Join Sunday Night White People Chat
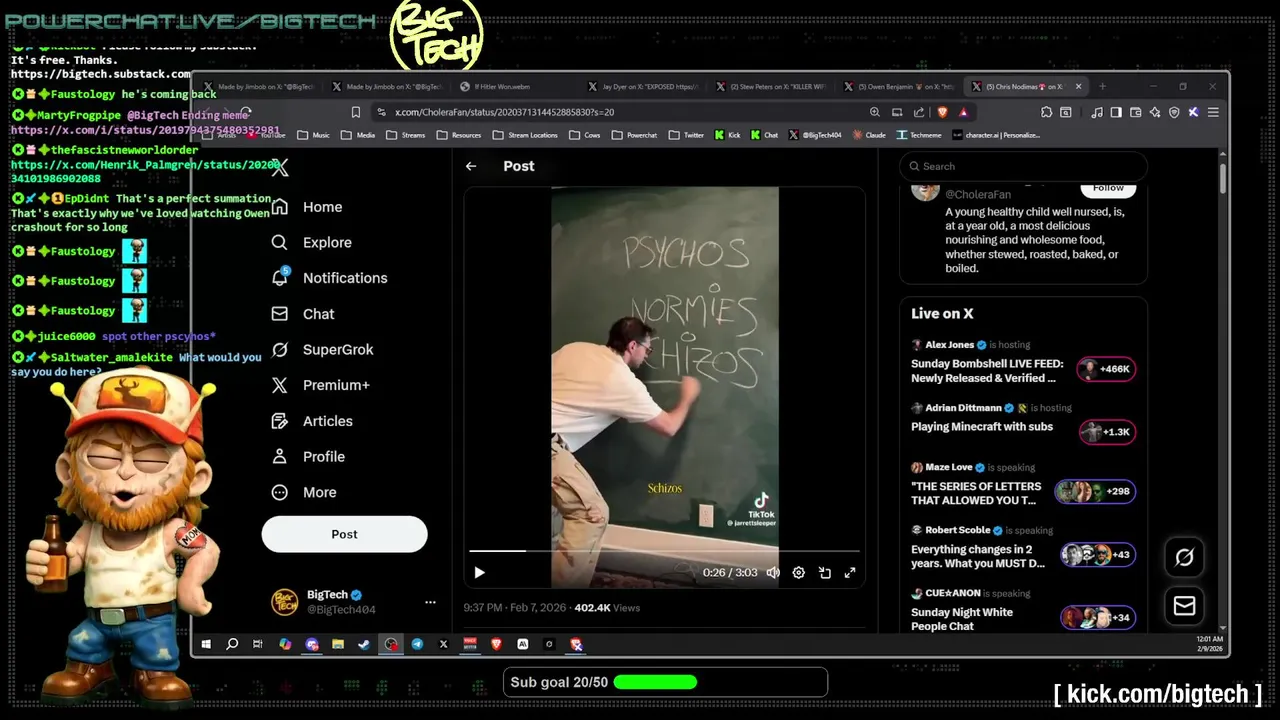The width and height of the screenshot is (1280, 720). point(962,619)
